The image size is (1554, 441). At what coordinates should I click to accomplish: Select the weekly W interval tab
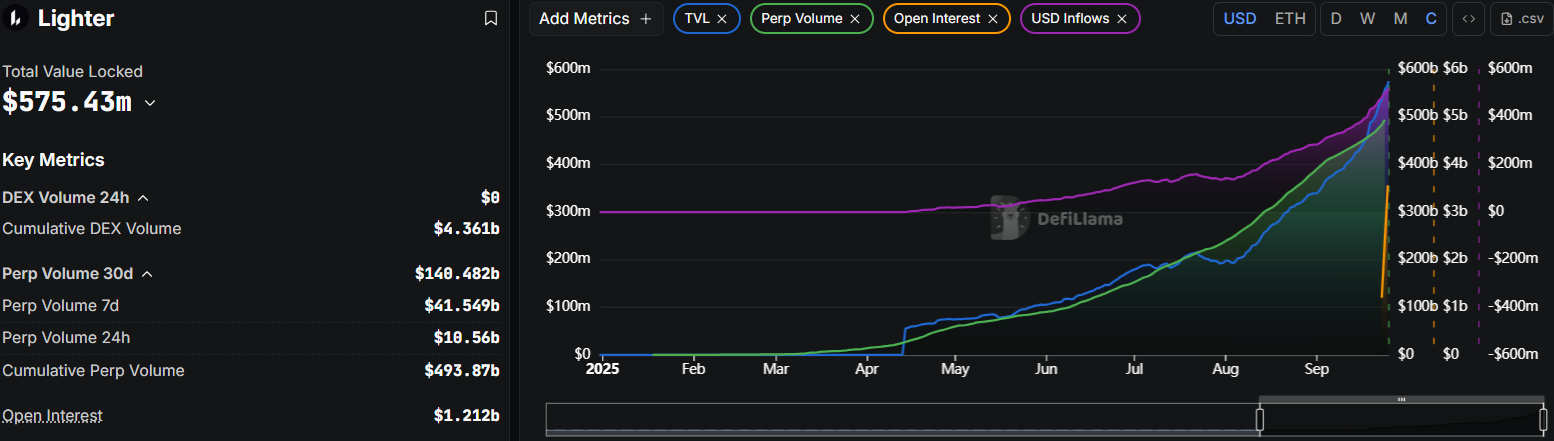[1367, 19]
